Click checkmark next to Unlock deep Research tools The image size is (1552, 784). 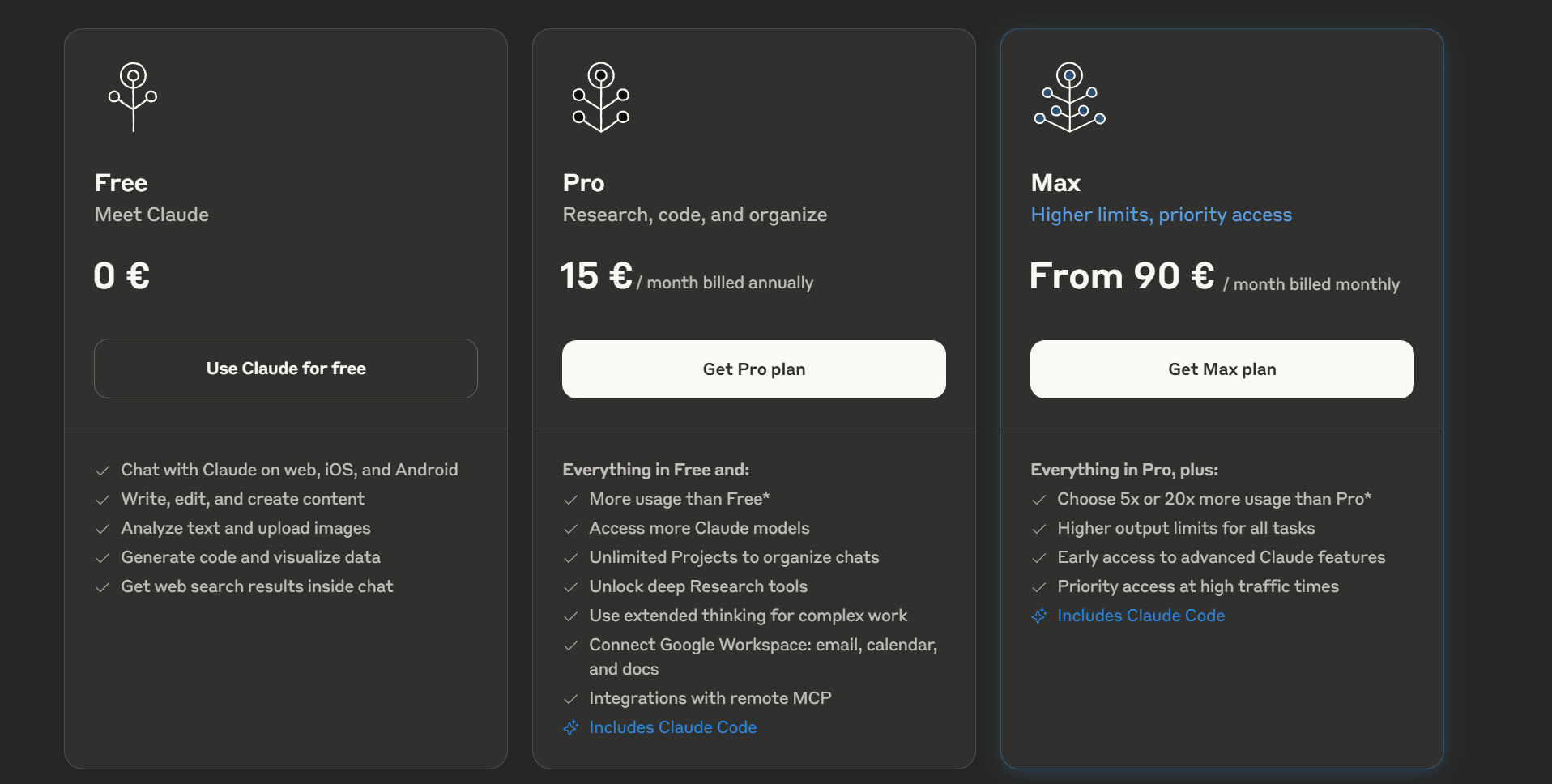tap(571, 587)
